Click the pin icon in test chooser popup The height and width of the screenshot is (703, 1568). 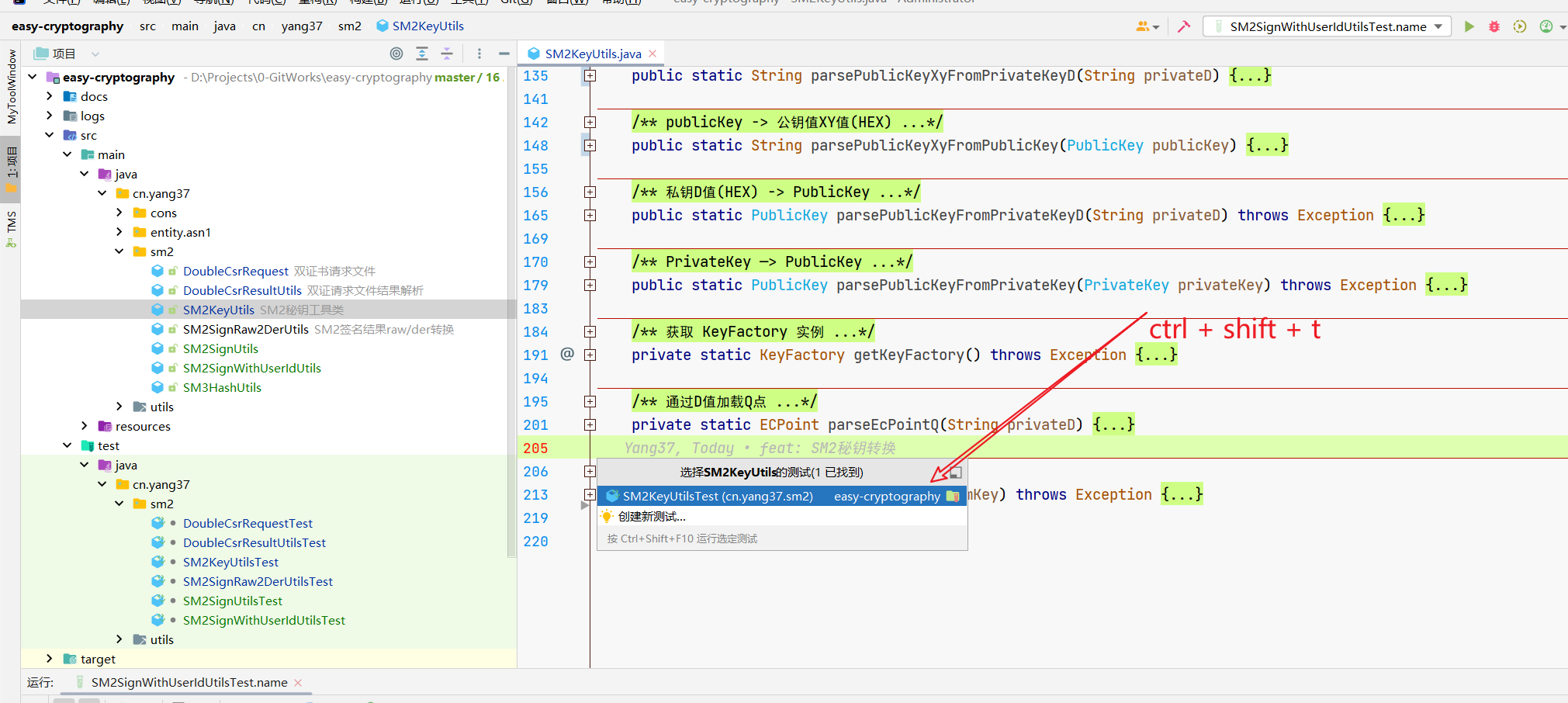(x=956, y=472)
